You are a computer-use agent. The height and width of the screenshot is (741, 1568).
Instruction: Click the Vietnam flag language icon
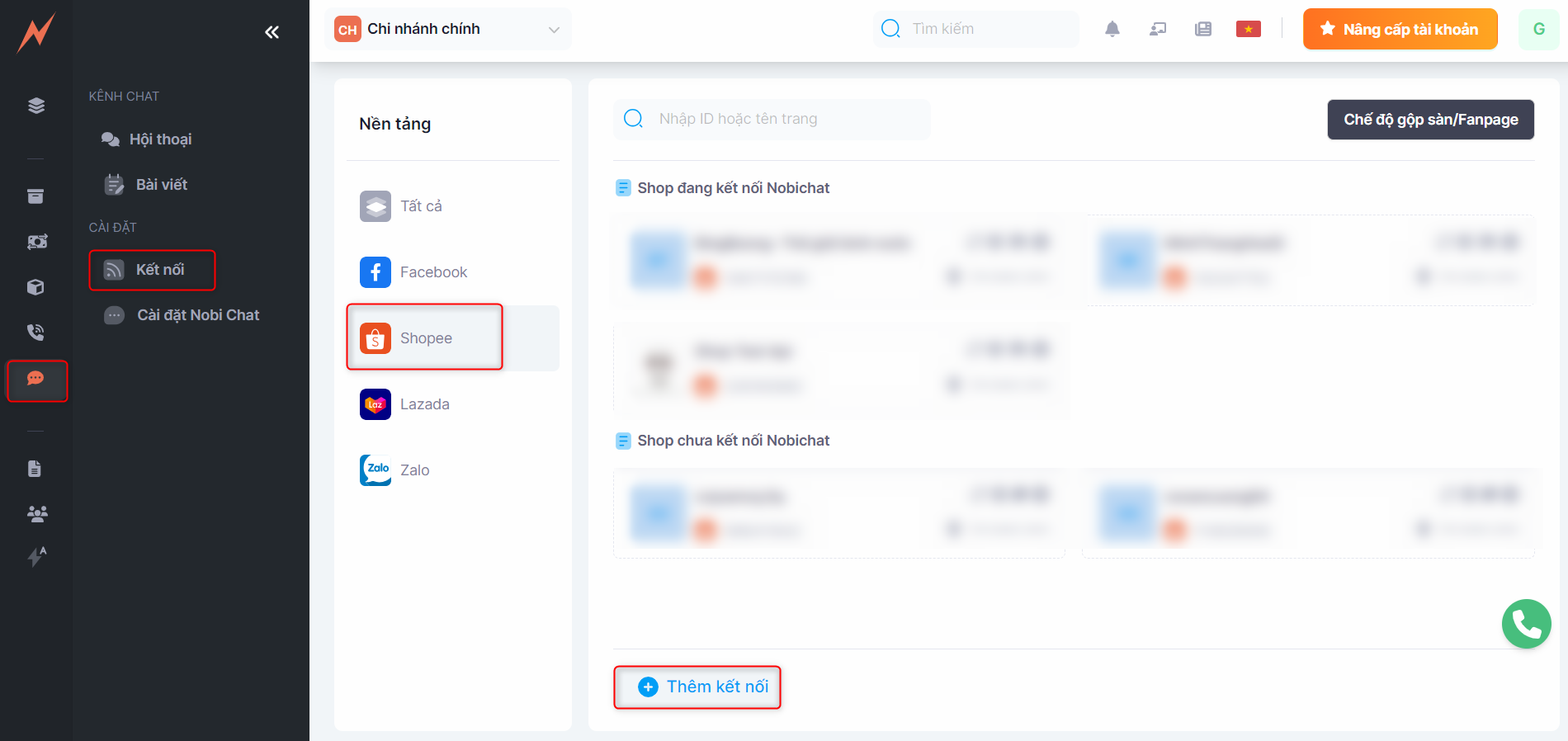[1248, 30]
